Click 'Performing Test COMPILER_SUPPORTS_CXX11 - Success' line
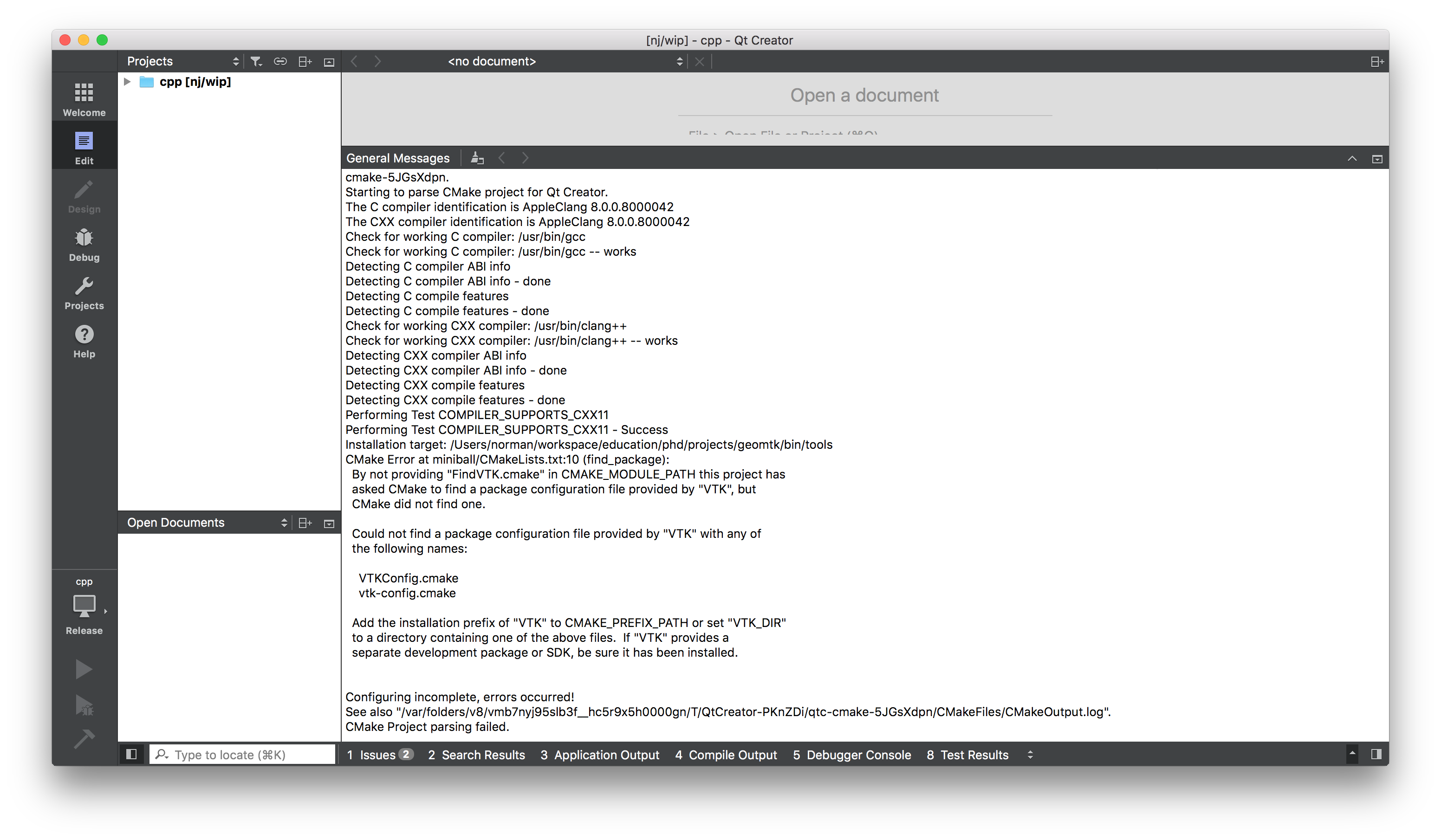The width and height of the screenshot is (1441, 840). 506,430
